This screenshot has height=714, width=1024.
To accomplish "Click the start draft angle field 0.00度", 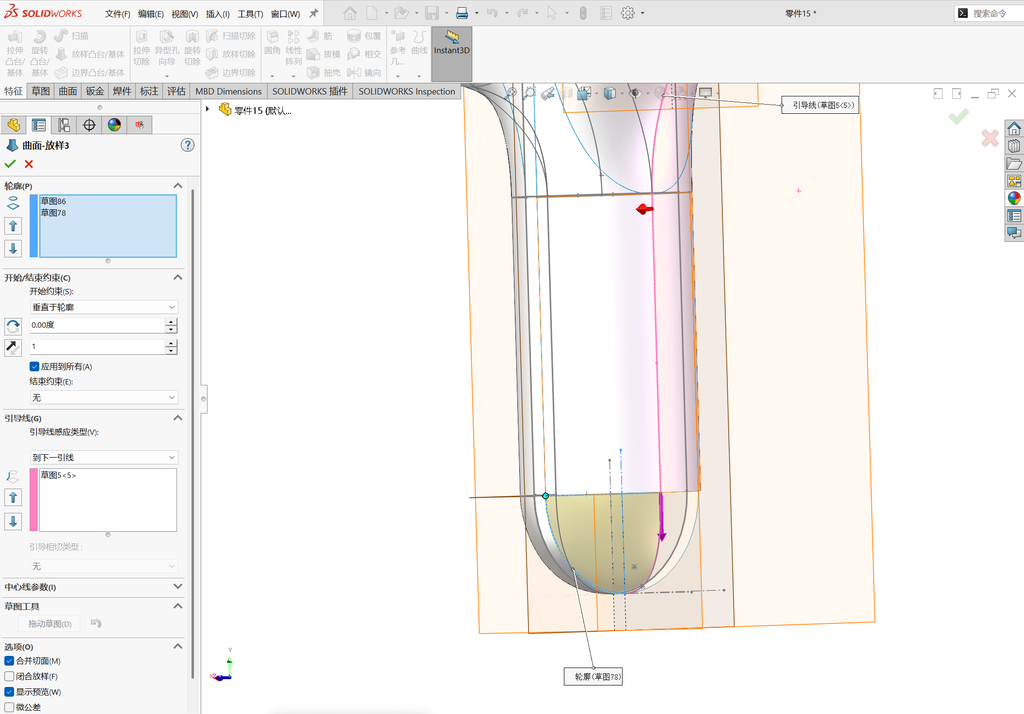I will (98, 325).
